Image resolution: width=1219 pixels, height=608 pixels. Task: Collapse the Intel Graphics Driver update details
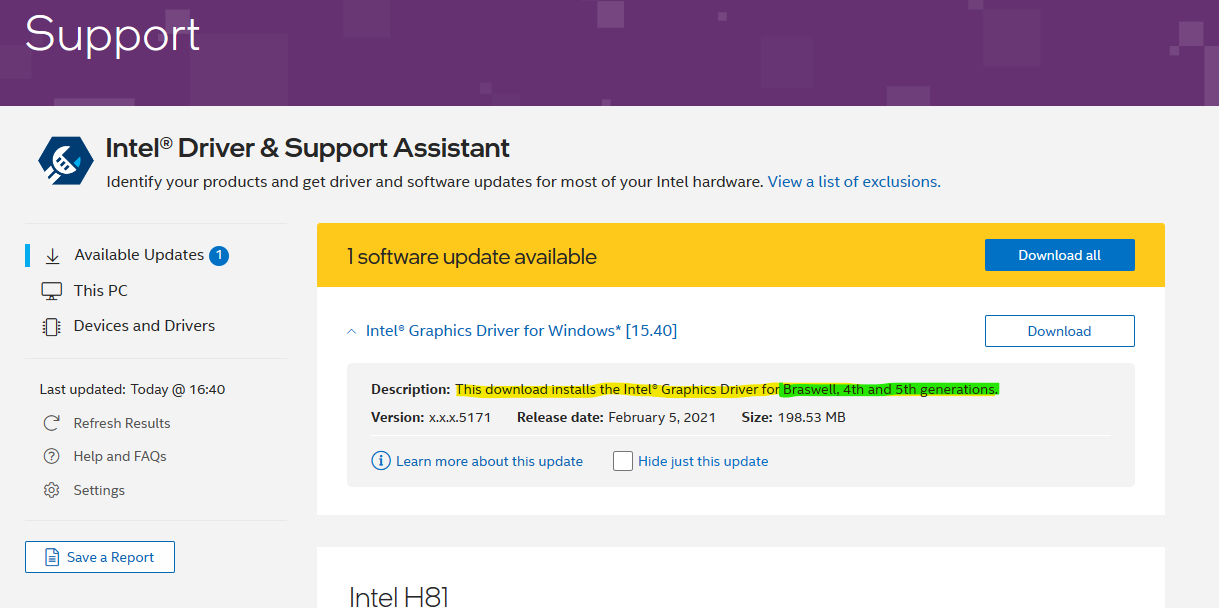tap(351, 330)
